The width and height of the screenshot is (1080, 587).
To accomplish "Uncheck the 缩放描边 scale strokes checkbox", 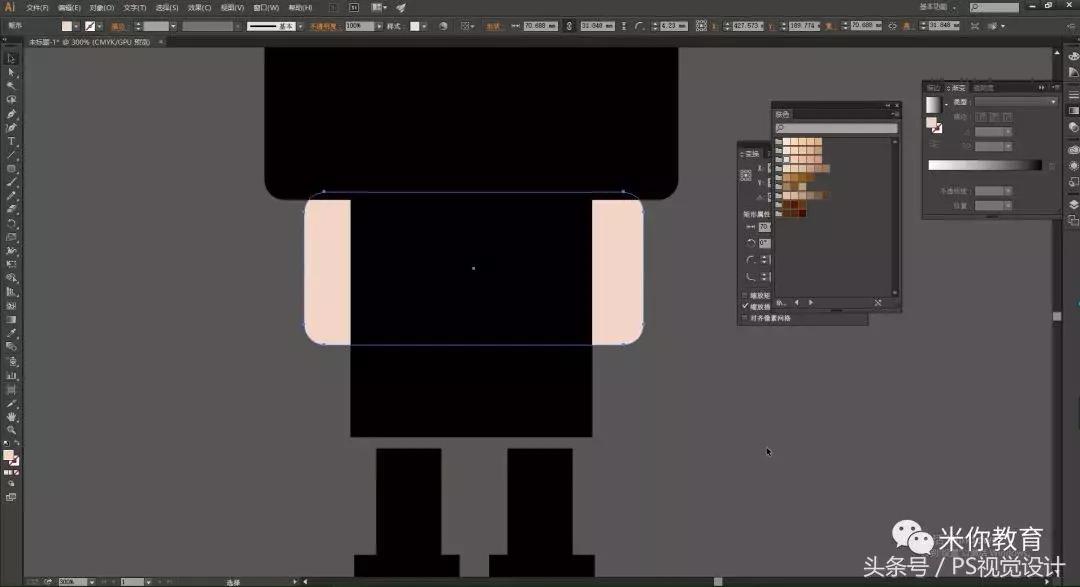I will pos(745,307).
